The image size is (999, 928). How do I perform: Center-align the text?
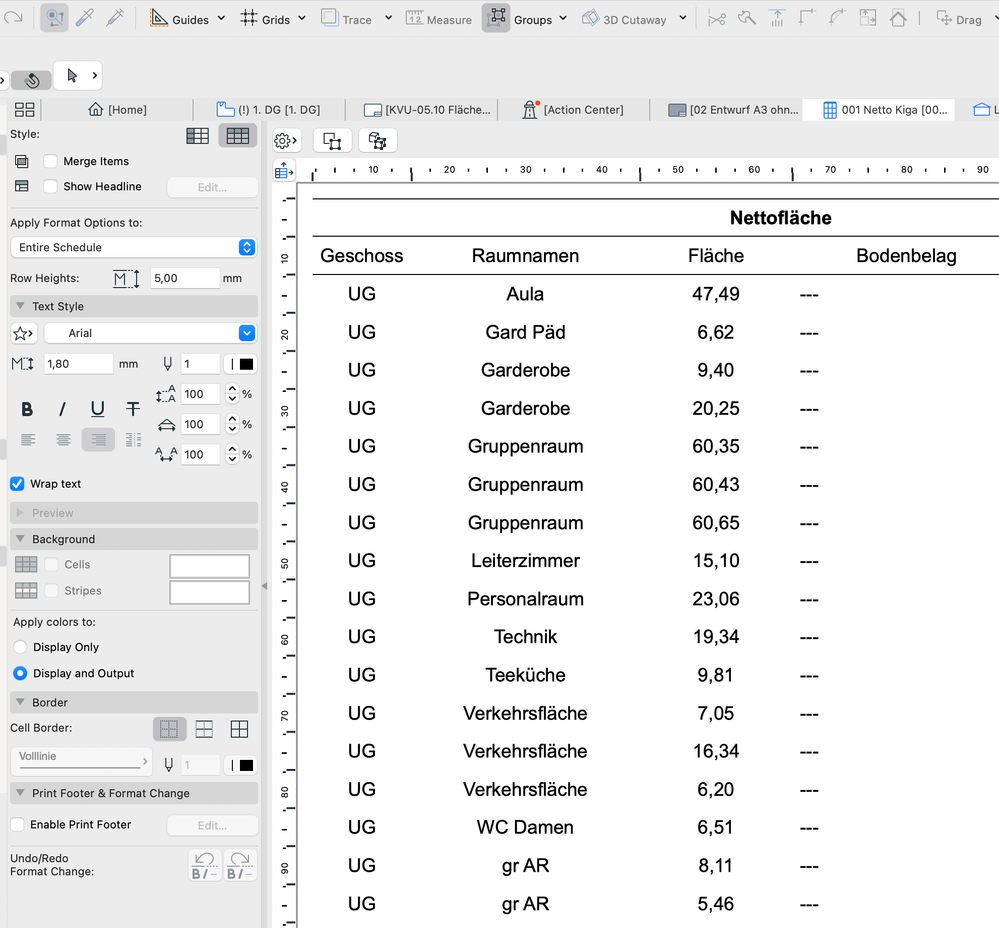63,439
